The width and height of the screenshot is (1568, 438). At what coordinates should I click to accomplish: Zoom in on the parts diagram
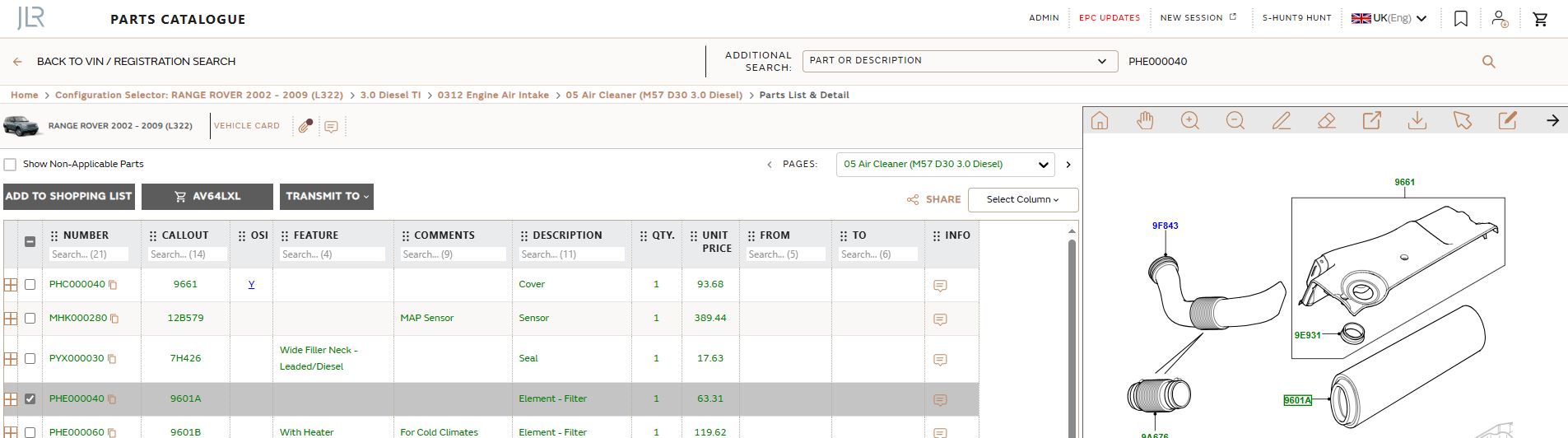coord(1189,121)
